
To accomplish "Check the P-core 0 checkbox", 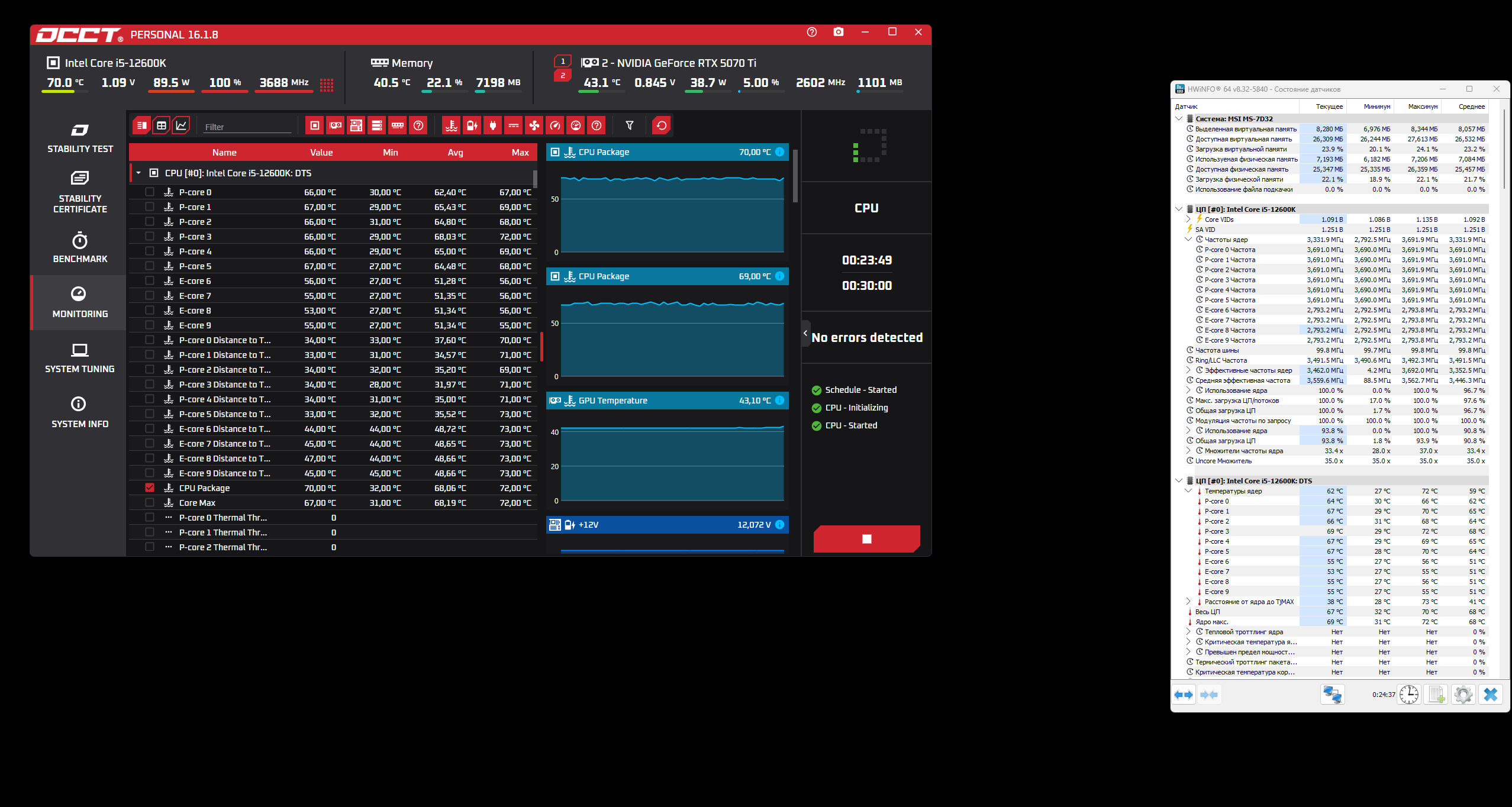I will [150, 192].
